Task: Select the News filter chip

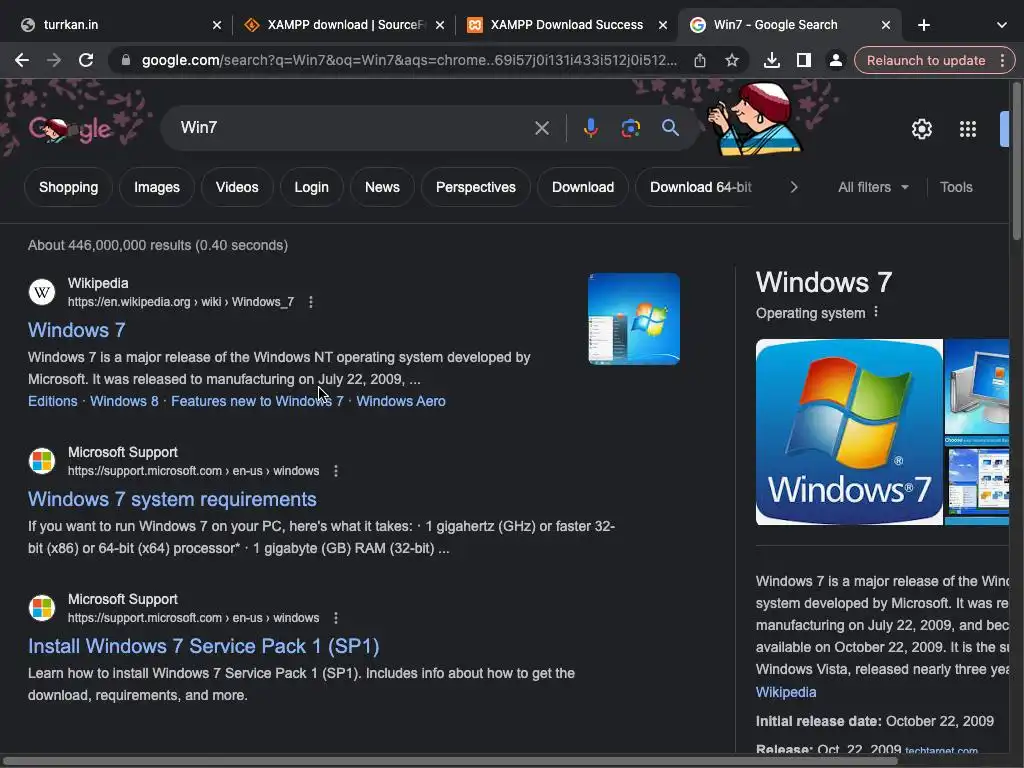Action: coord(382,187)
